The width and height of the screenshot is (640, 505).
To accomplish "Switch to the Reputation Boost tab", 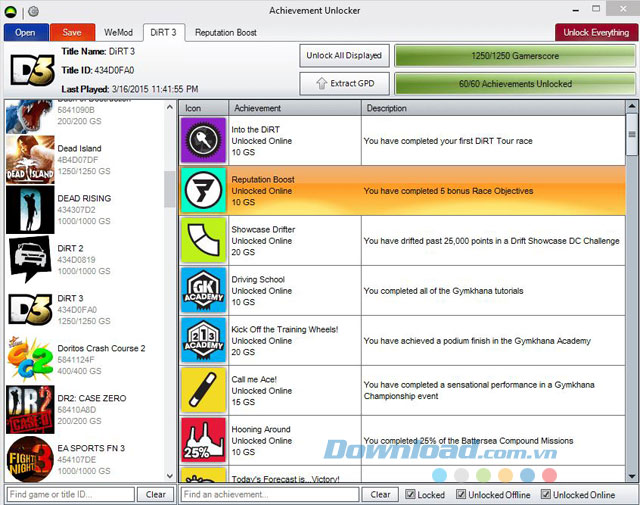I will pos(226,32).
